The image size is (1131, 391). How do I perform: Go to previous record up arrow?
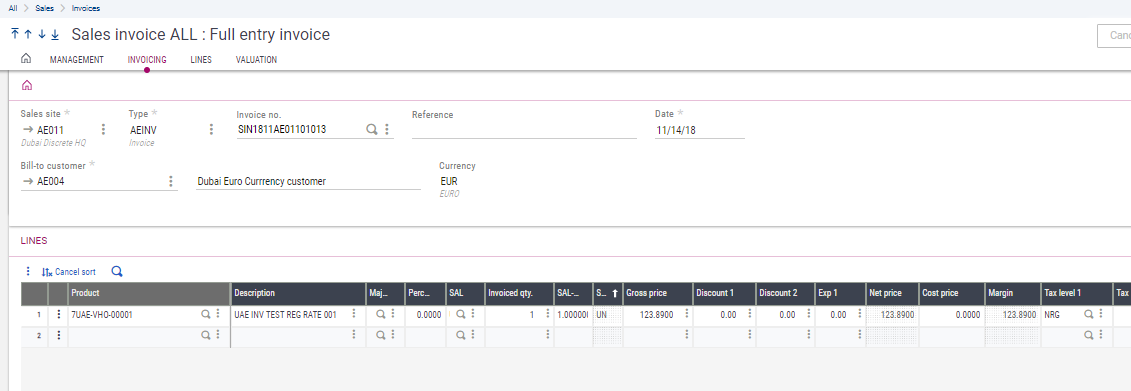[28, 34]
